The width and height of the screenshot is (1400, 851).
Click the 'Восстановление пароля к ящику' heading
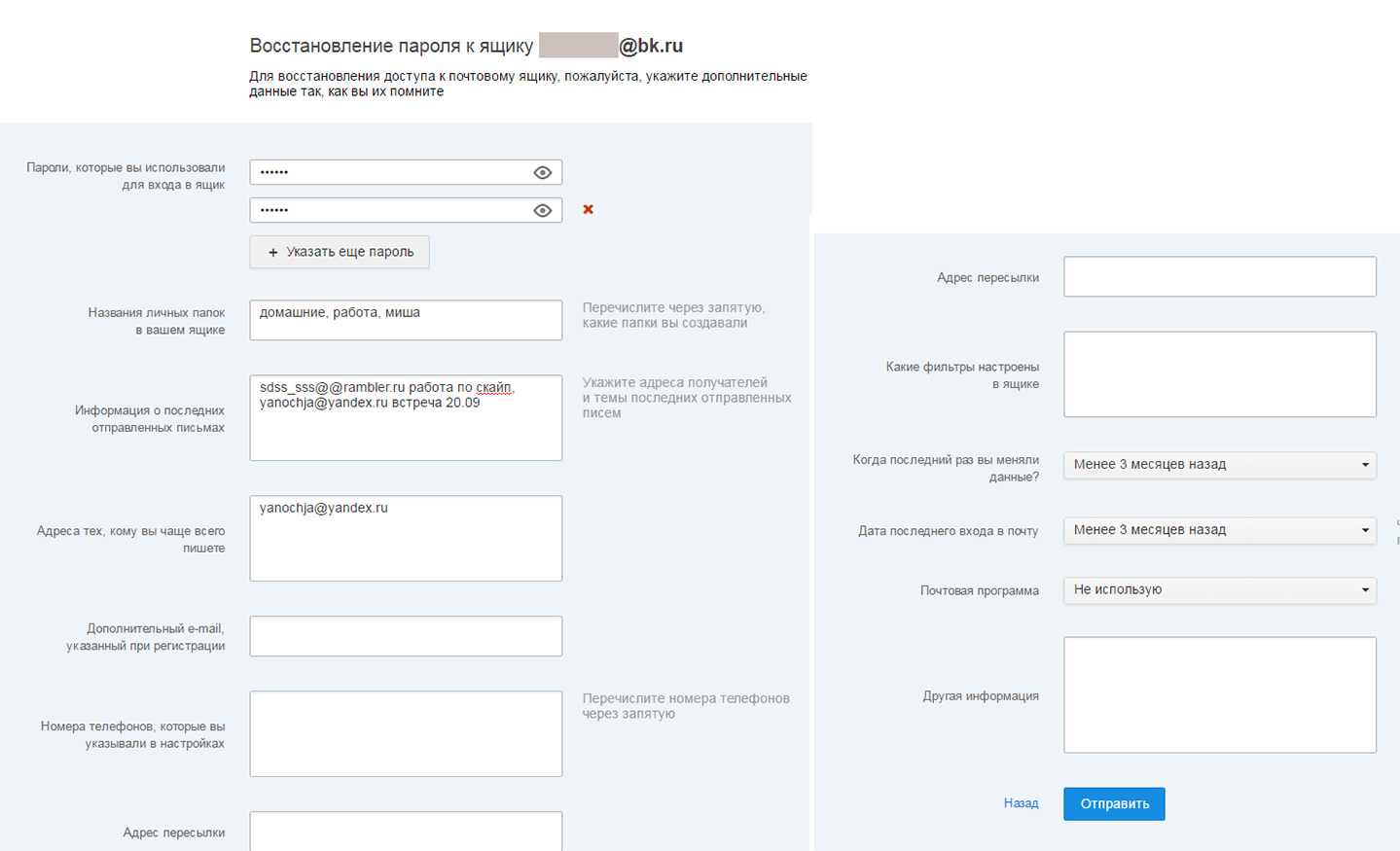click(x=391, y=46)
